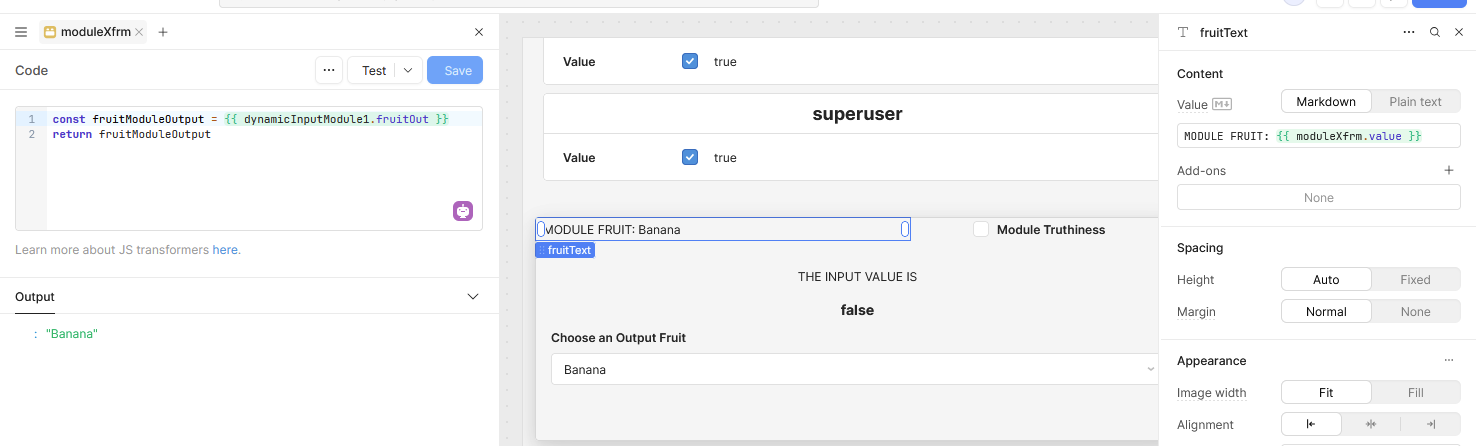This screenshot has height=446, width=1476.
Task: Open the Choose an Output Fruit dropdown
Action: tap(854, 370)
